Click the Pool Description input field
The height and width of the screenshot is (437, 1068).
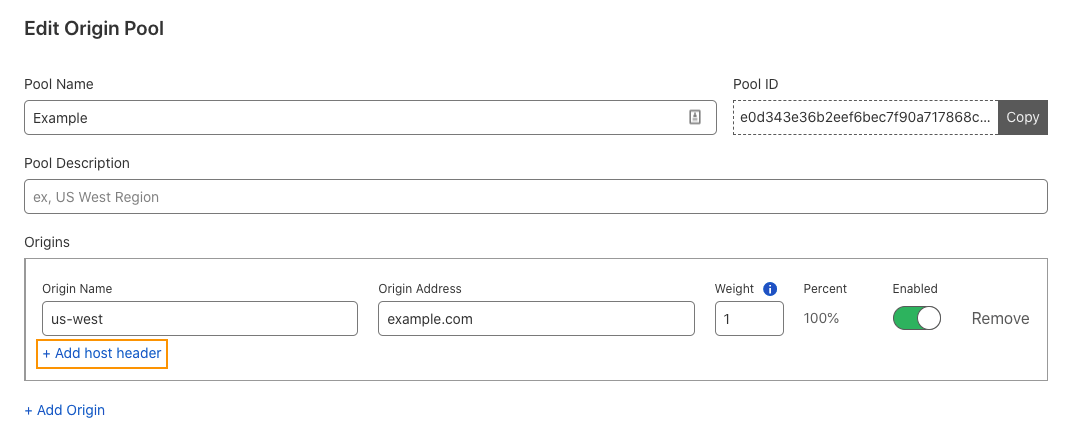(535, 197)
